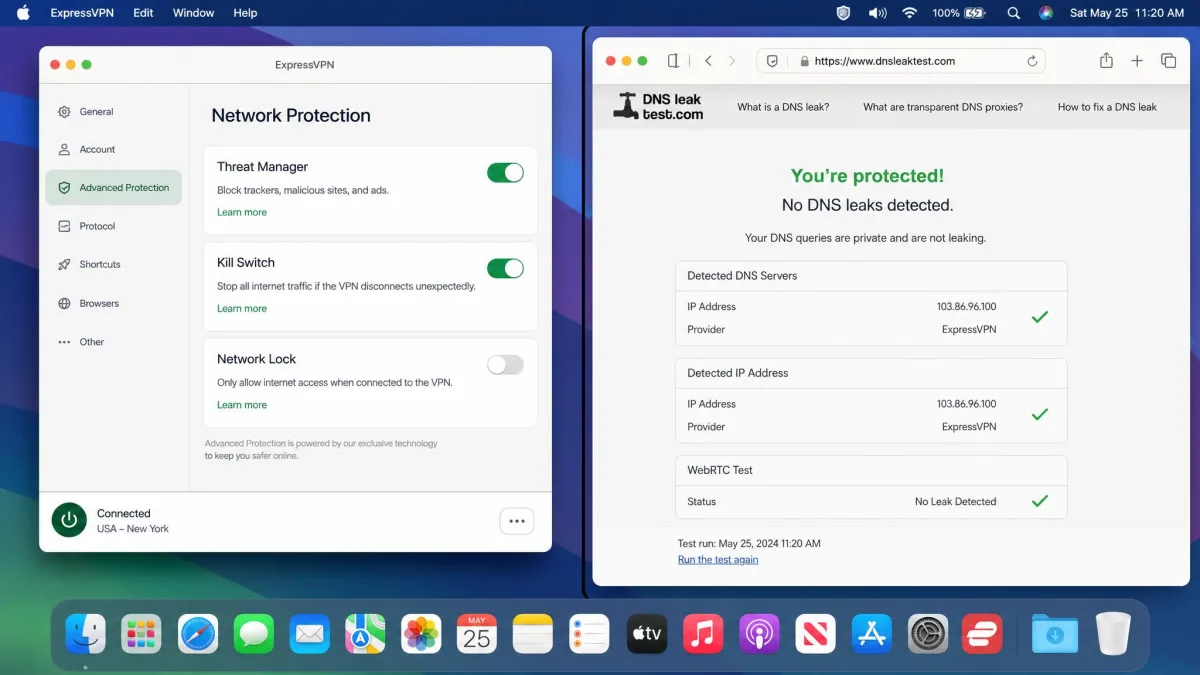Open Downloads folder in the Dock

coord(1055,633)
